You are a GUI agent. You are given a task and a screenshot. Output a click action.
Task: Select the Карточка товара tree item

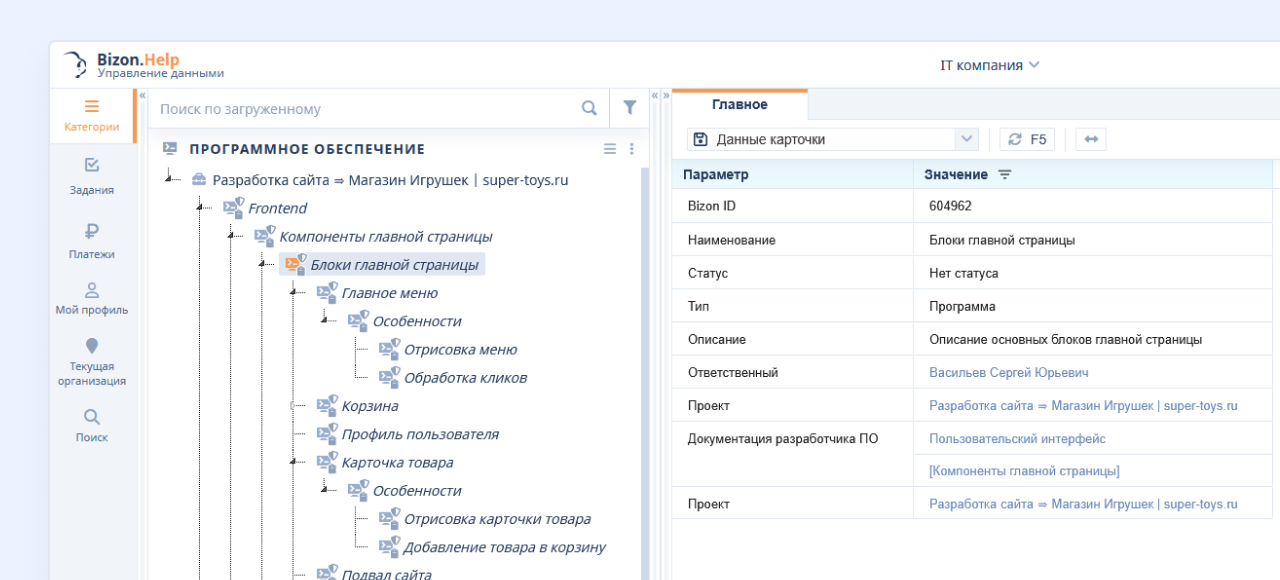397,462
